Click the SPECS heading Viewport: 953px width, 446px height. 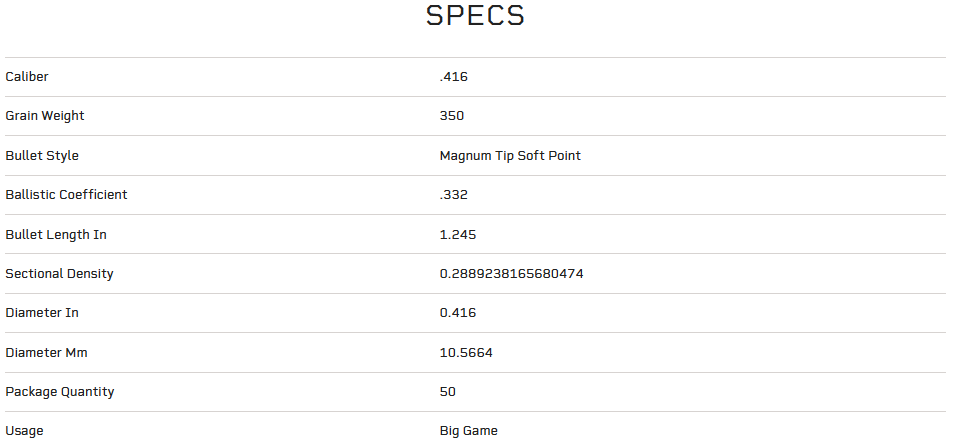pyautogui.click(x=475, y=16)
